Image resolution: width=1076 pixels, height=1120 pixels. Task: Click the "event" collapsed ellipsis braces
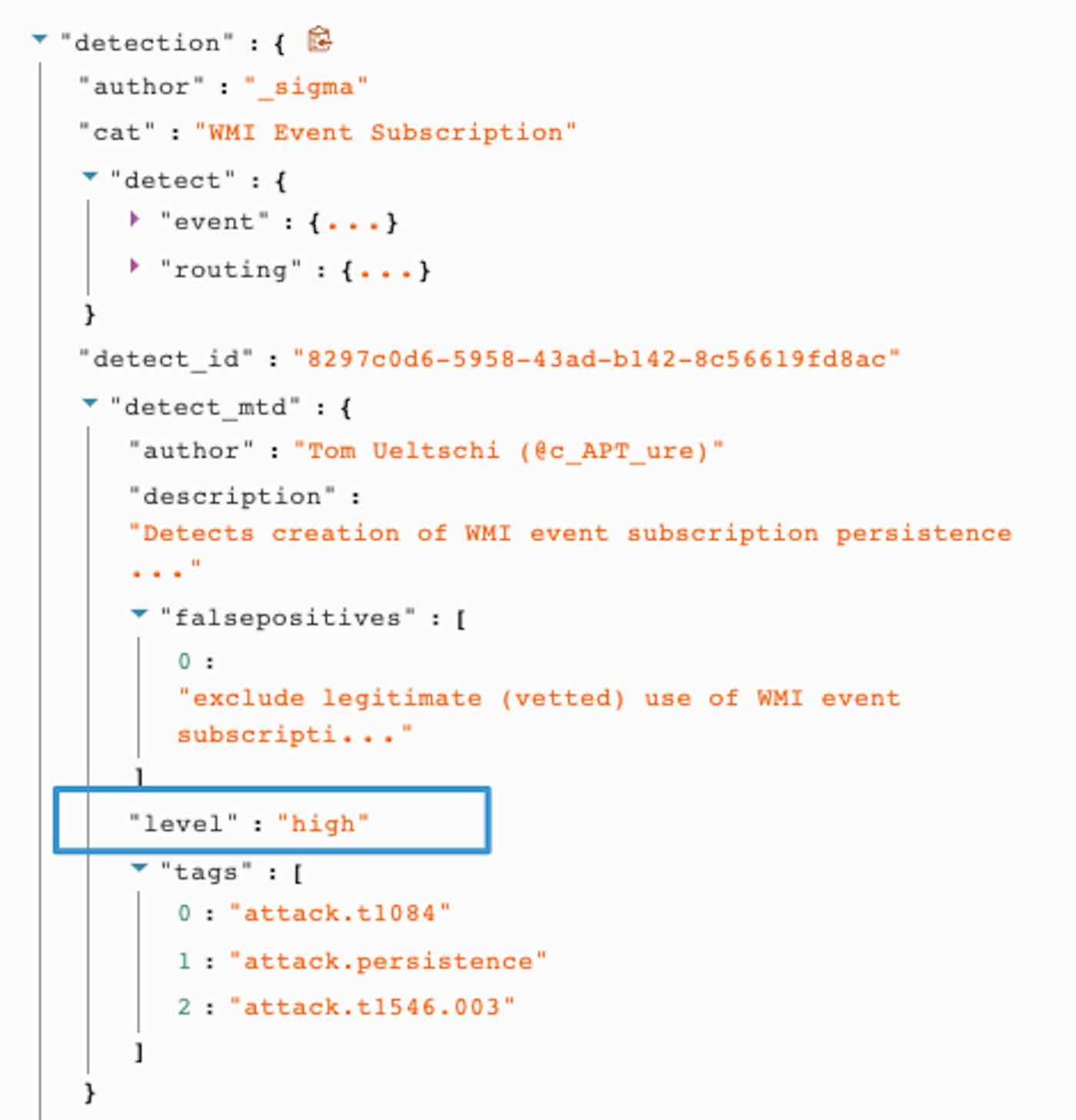click(353, 224)
